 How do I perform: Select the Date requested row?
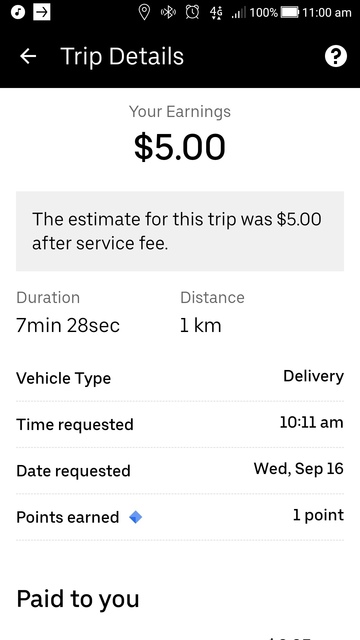[180, 470]
